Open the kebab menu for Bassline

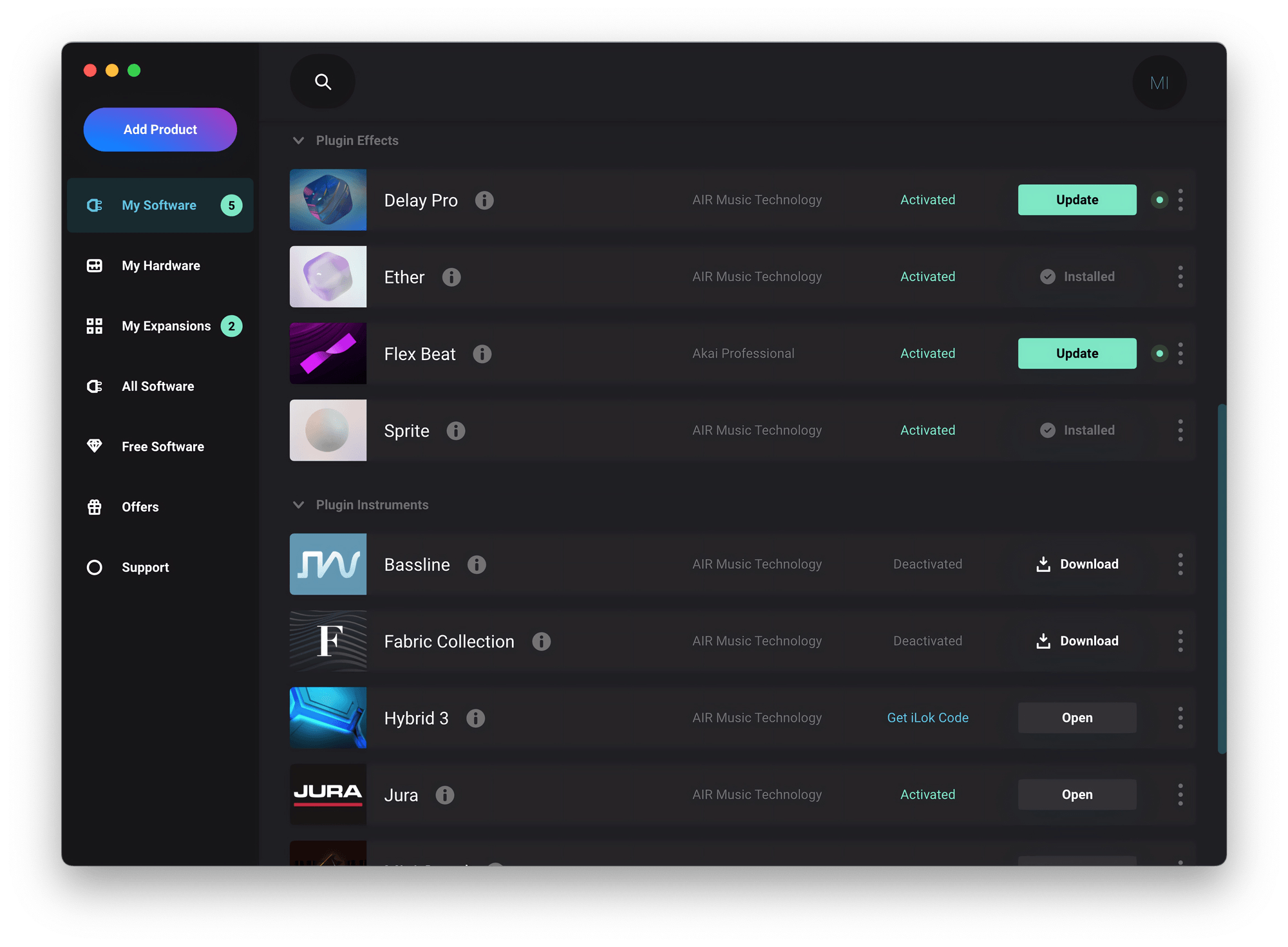tap(1180, 564)
